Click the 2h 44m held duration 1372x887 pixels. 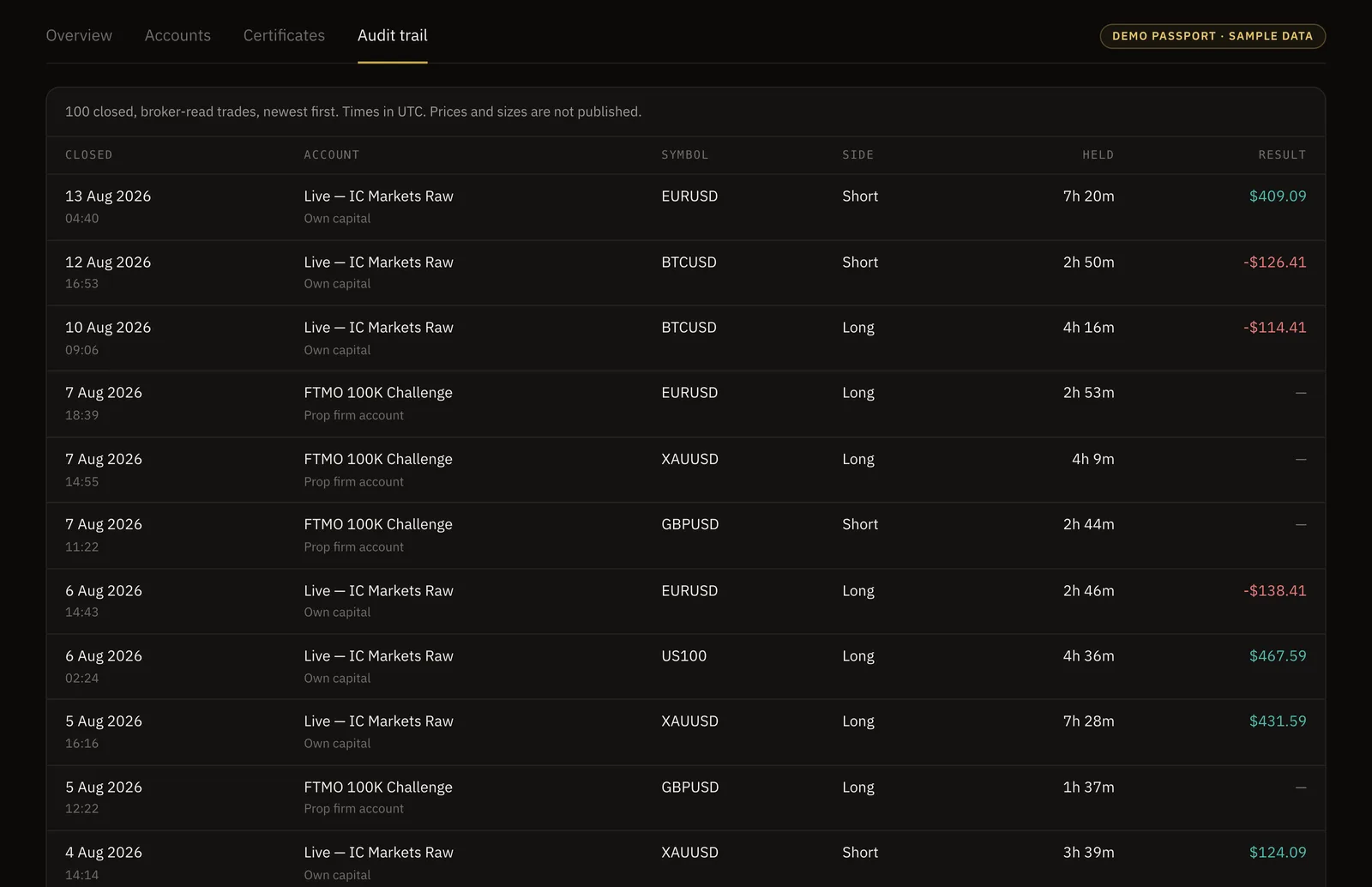tap(1089, 524)
